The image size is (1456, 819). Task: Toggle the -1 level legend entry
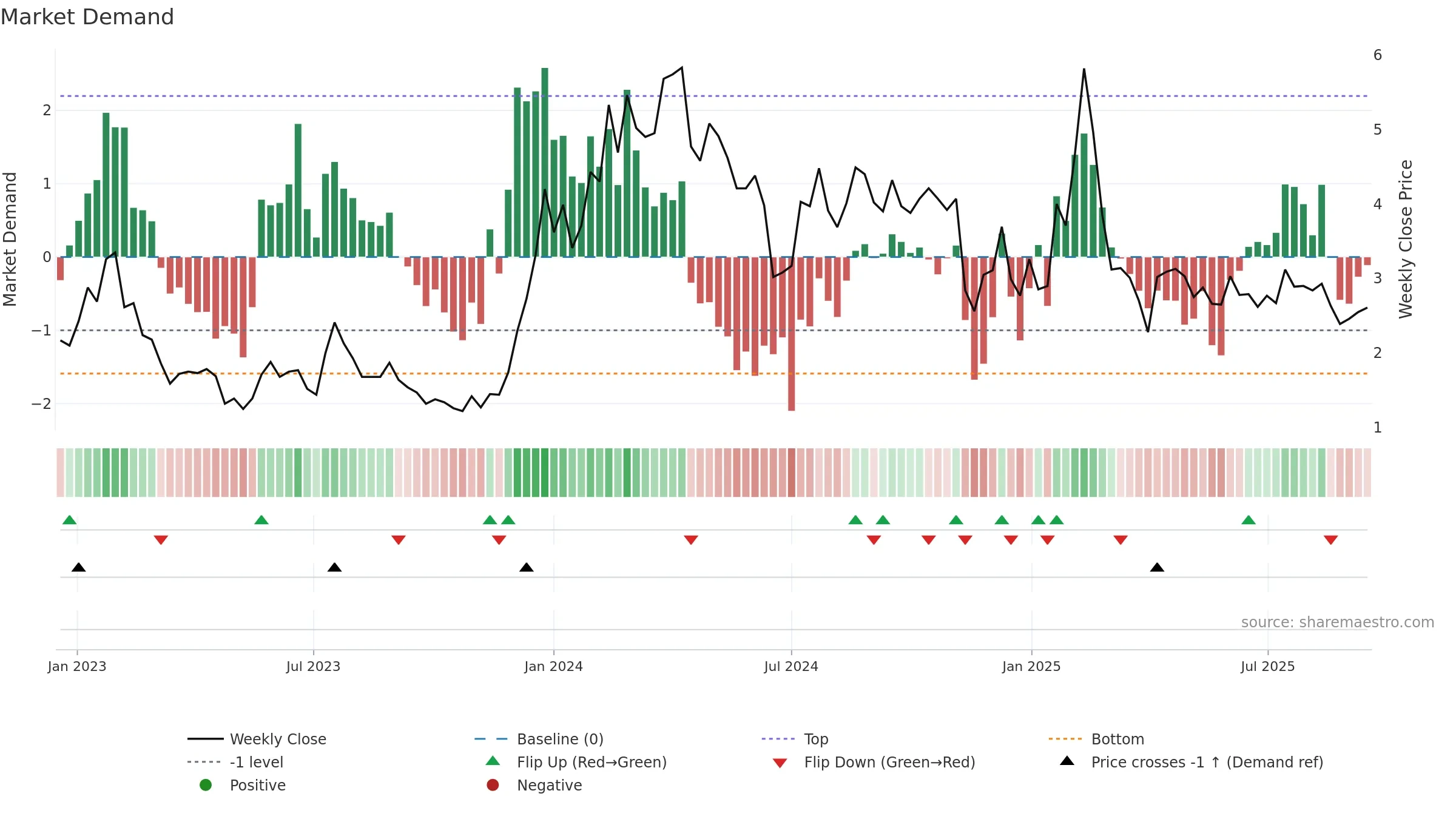pyautogui.click(x=235, y=762)
